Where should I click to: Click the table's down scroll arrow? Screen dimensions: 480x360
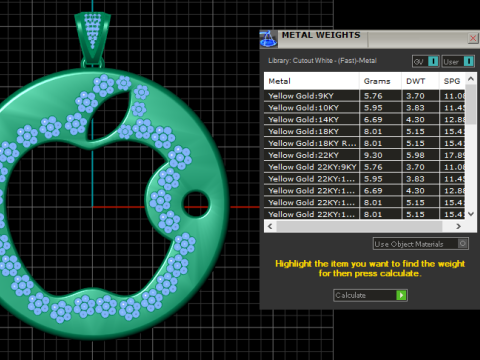click(471, 214)
